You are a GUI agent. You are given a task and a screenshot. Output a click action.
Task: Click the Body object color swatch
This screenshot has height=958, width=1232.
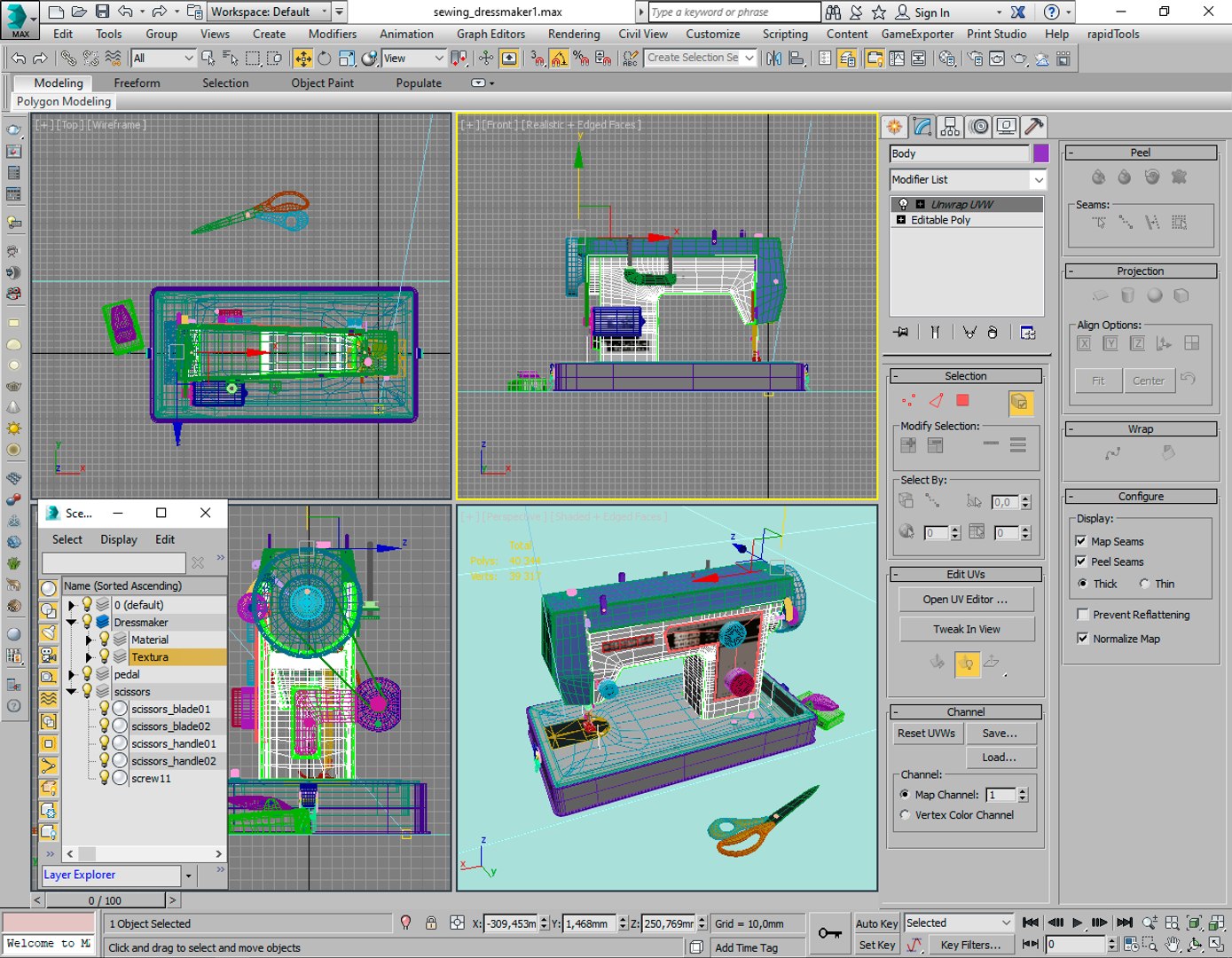(x=1040, y=153)
